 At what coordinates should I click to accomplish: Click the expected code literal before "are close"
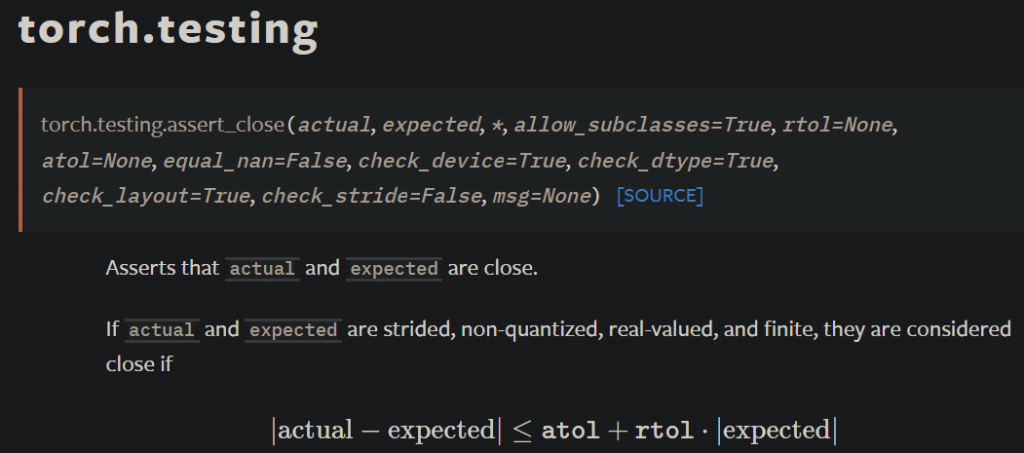pyautogui.click(x=394, y=269)
